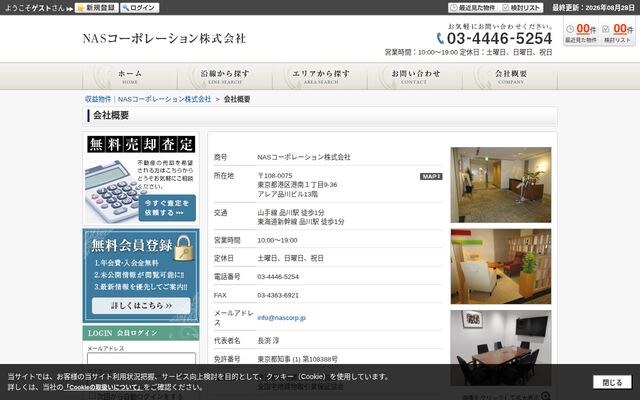The image size is (640, 400).
Task: Click the calculator image in the 査定 banner
Action: 111,191
